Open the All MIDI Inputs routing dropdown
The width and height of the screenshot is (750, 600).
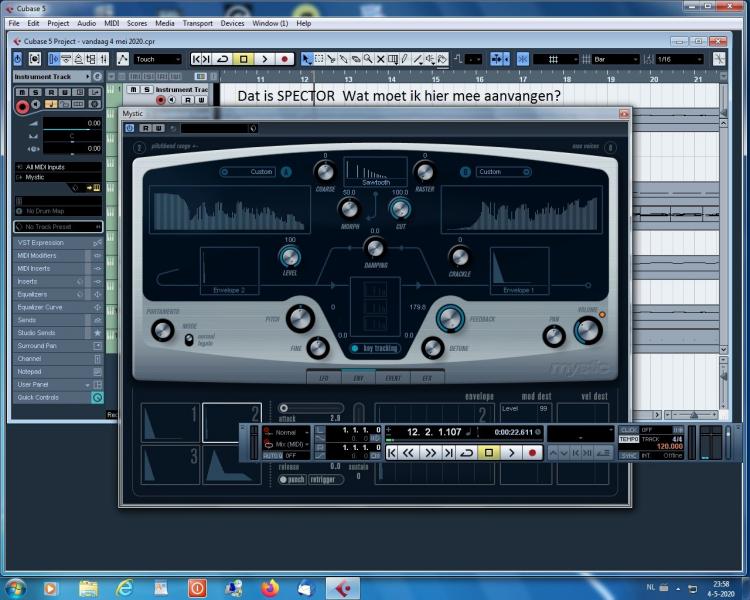point(58,167)
